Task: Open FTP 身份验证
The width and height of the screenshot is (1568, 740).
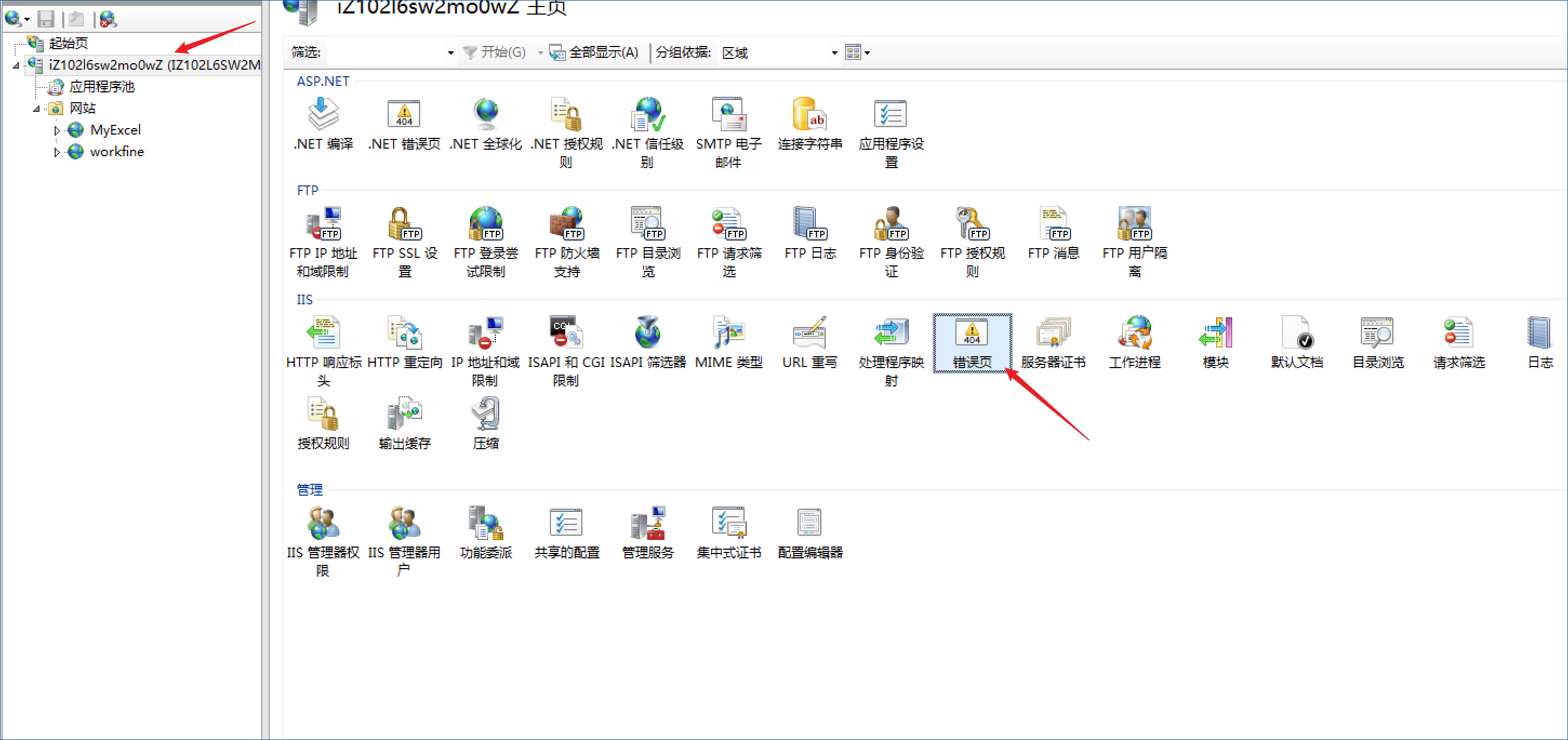Action: (891, 242)
